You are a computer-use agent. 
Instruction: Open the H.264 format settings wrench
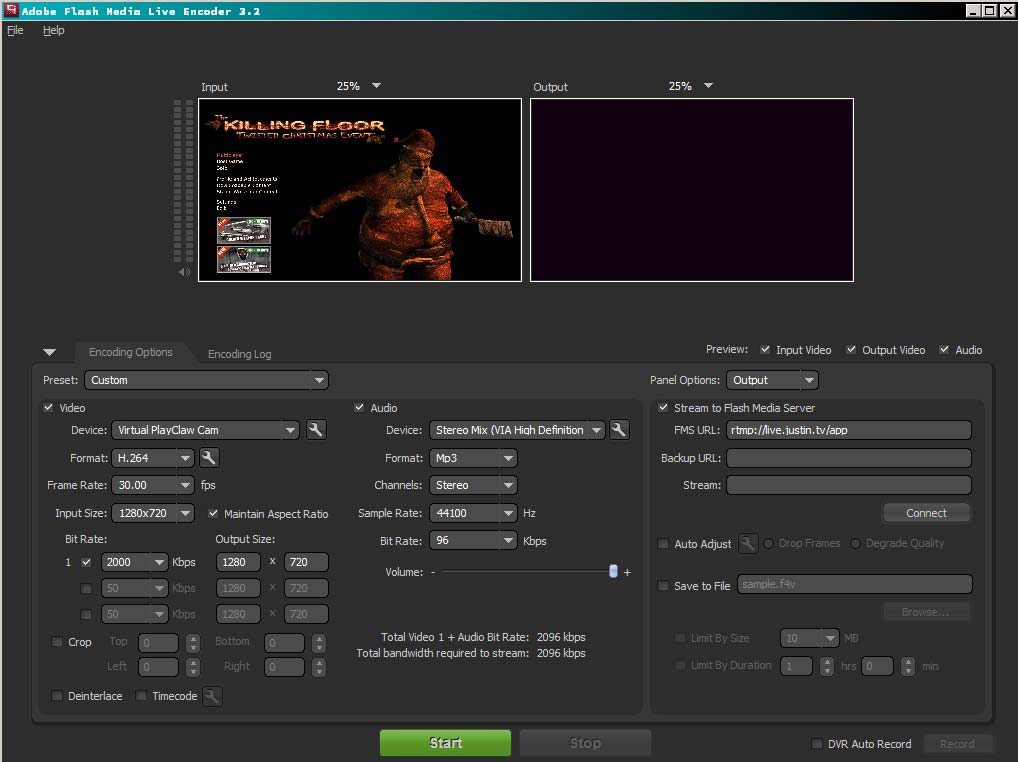(210, 457)
